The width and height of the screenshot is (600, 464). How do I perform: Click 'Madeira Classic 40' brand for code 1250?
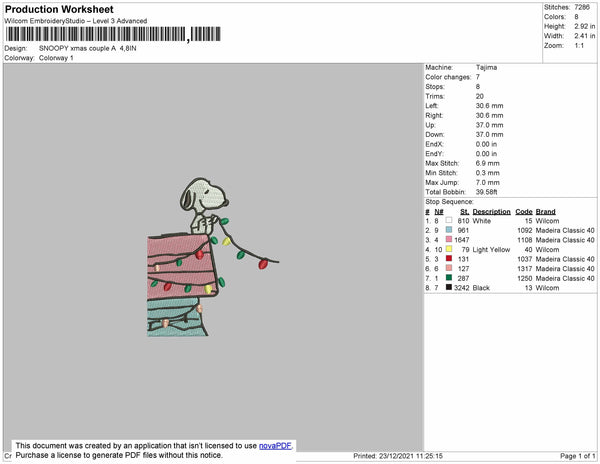coord(565,278)
